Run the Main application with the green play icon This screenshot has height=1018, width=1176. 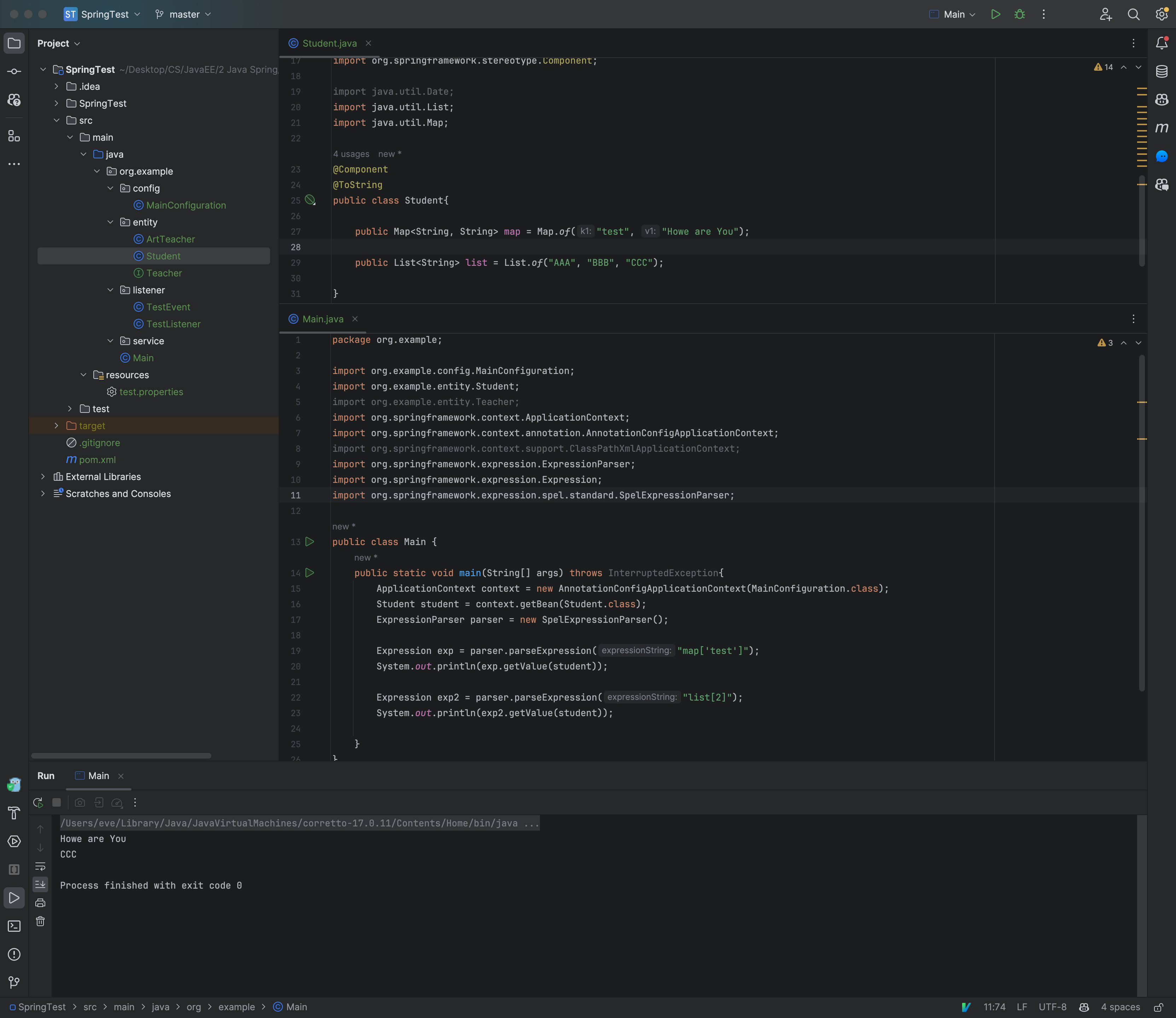995,14
